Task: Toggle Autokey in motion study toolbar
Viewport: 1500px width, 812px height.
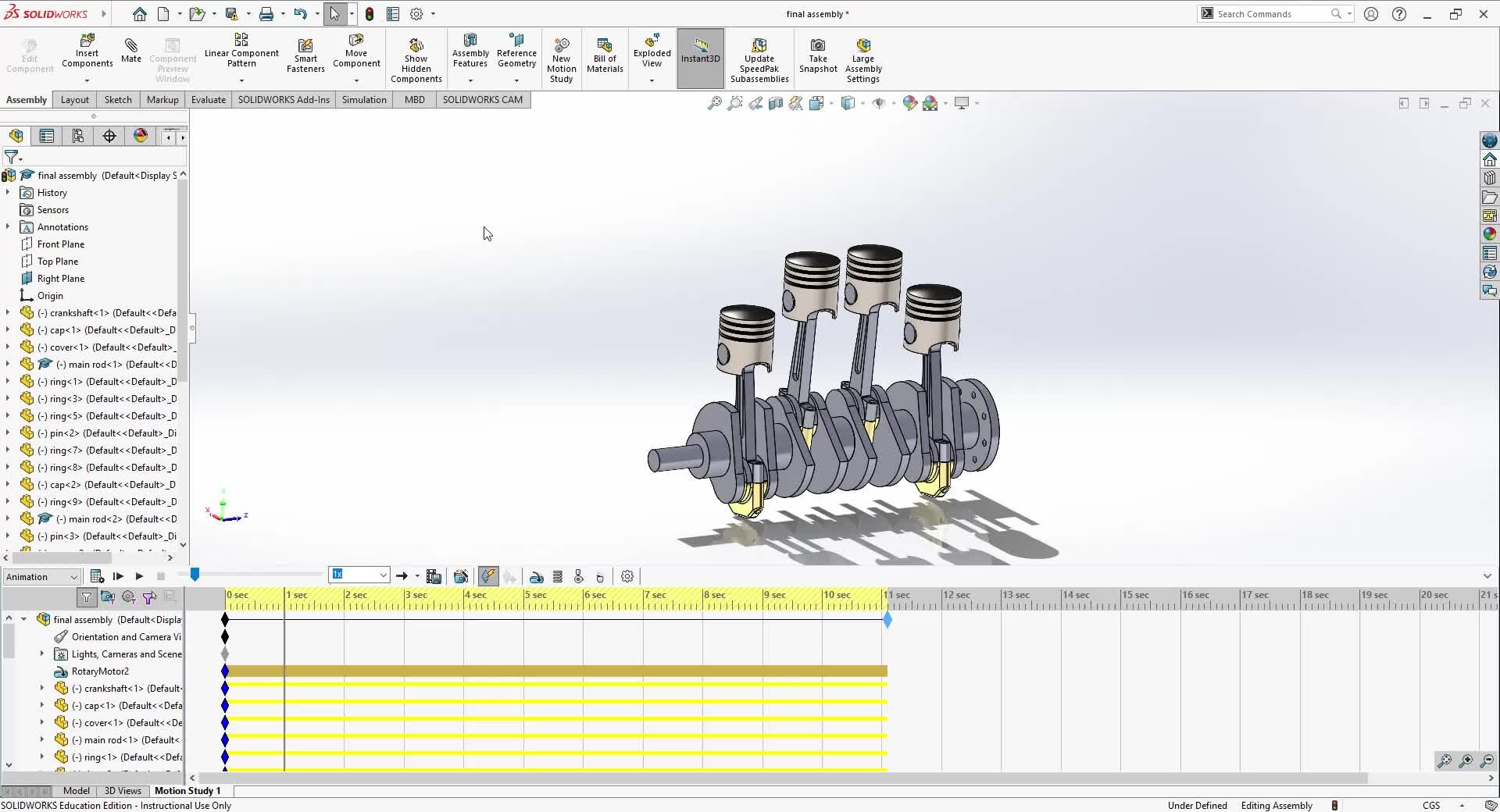Action: (x=488, y=577)
